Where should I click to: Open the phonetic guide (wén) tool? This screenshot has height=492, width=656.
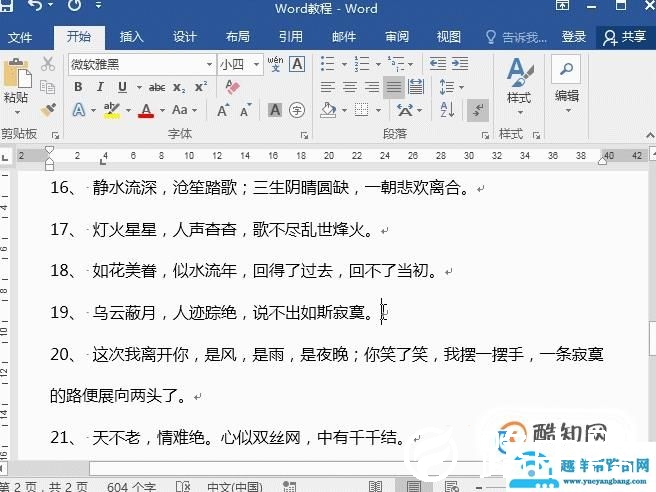275,64
